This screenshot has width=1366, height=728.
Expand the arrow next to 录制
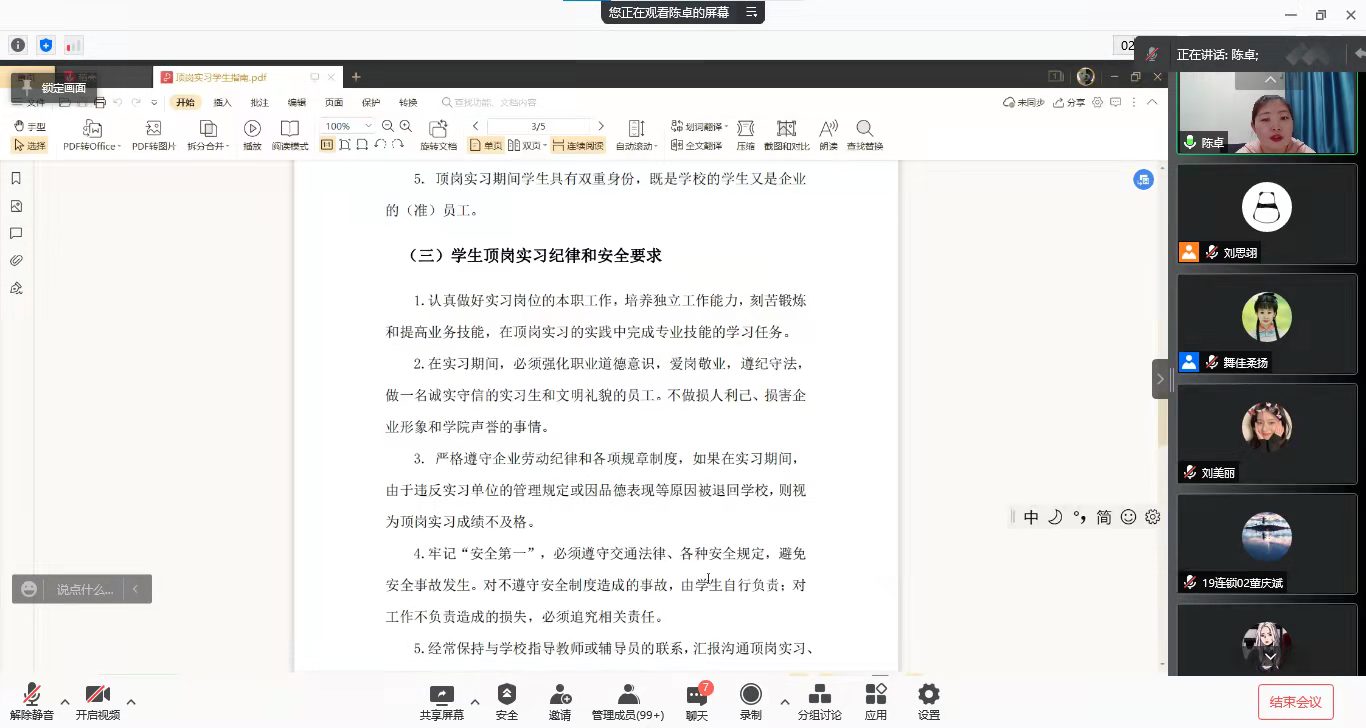click(x=784, y=701)
